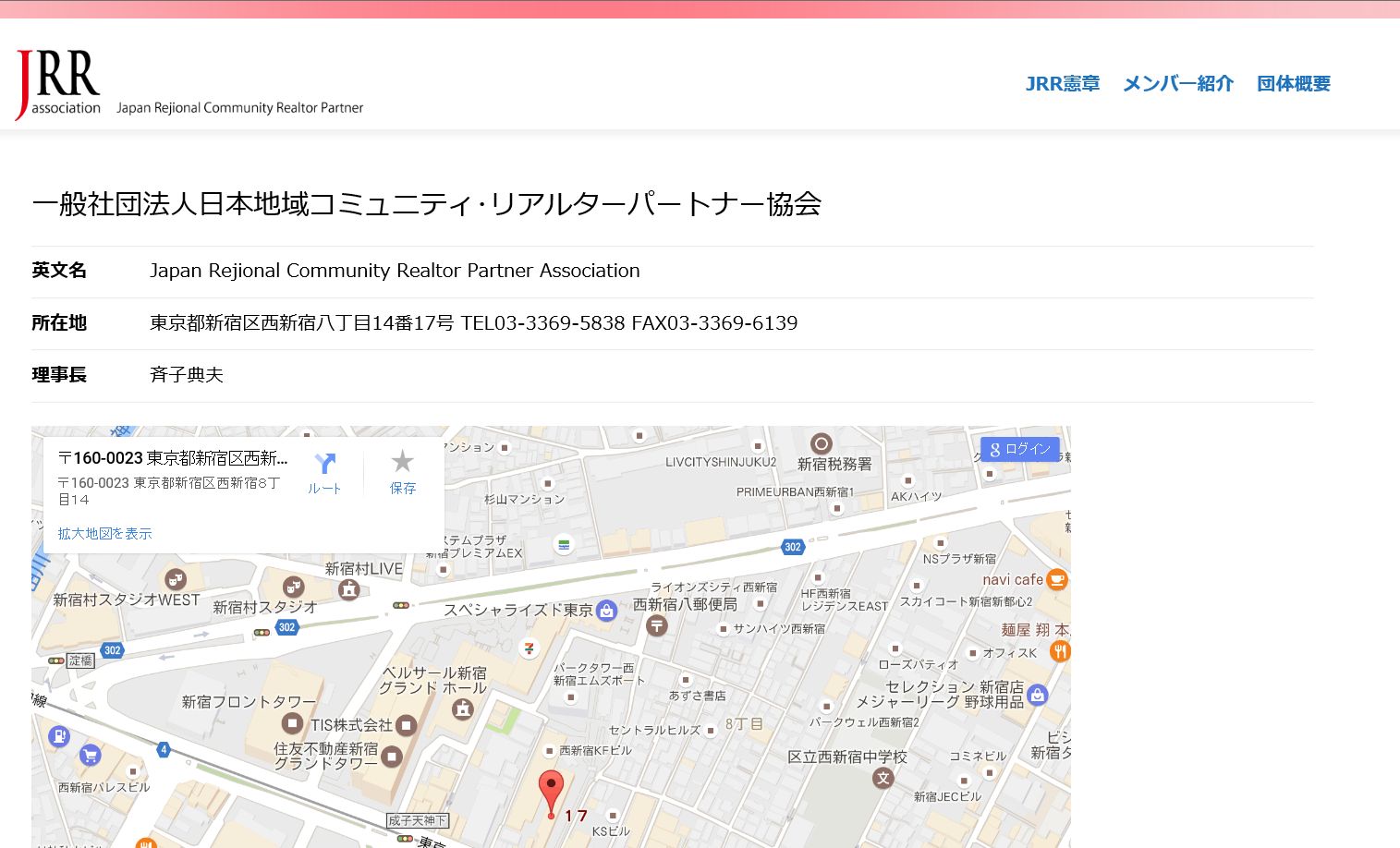The image size is (1400, 848).
Task: Click the 新宿村スタジオWEST marker icon
Action: point(175,579)
